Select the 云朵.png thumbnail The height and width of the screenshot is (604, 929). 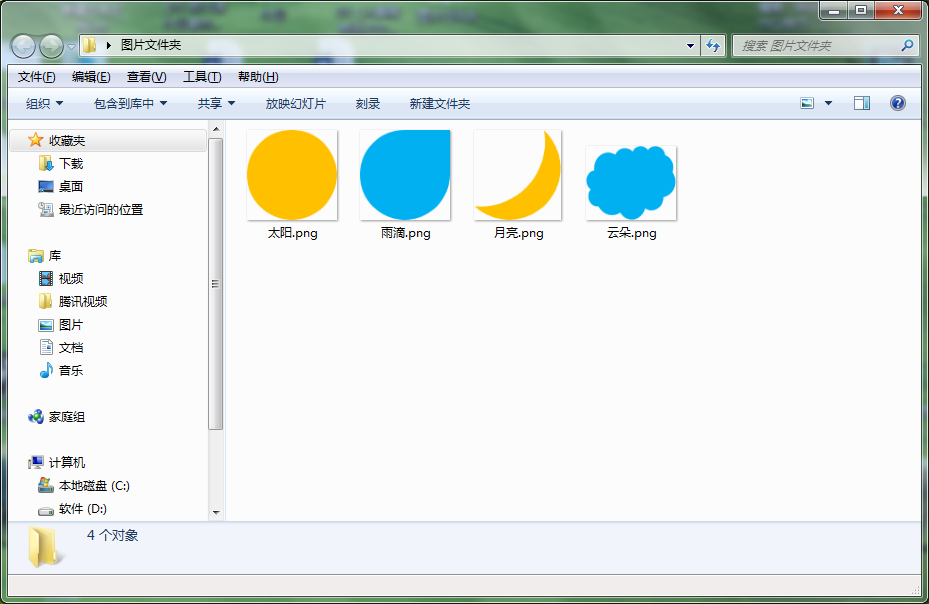[x=631, y=183]
